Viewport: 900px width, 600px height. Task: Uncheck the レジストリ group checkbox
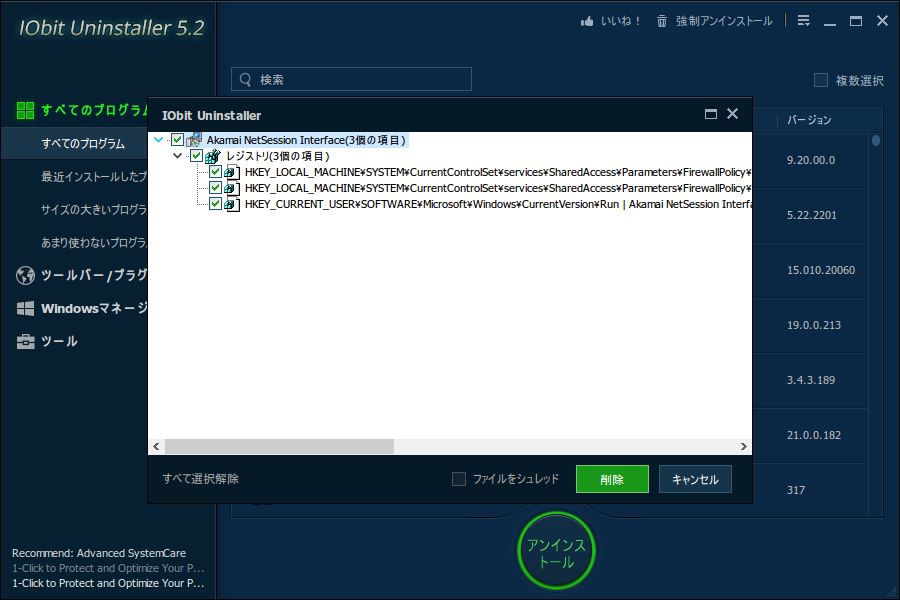(x=196, y=156)
